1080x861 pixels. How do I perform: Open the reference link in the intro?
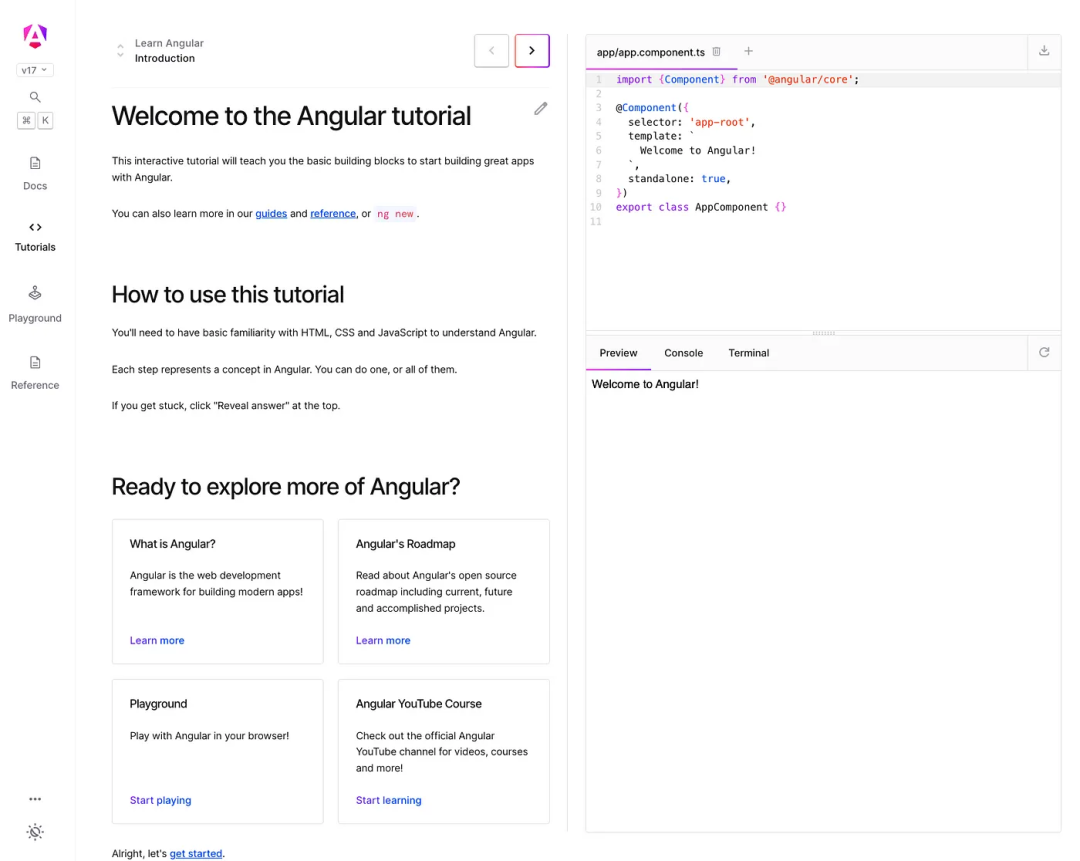pos(333,214)
